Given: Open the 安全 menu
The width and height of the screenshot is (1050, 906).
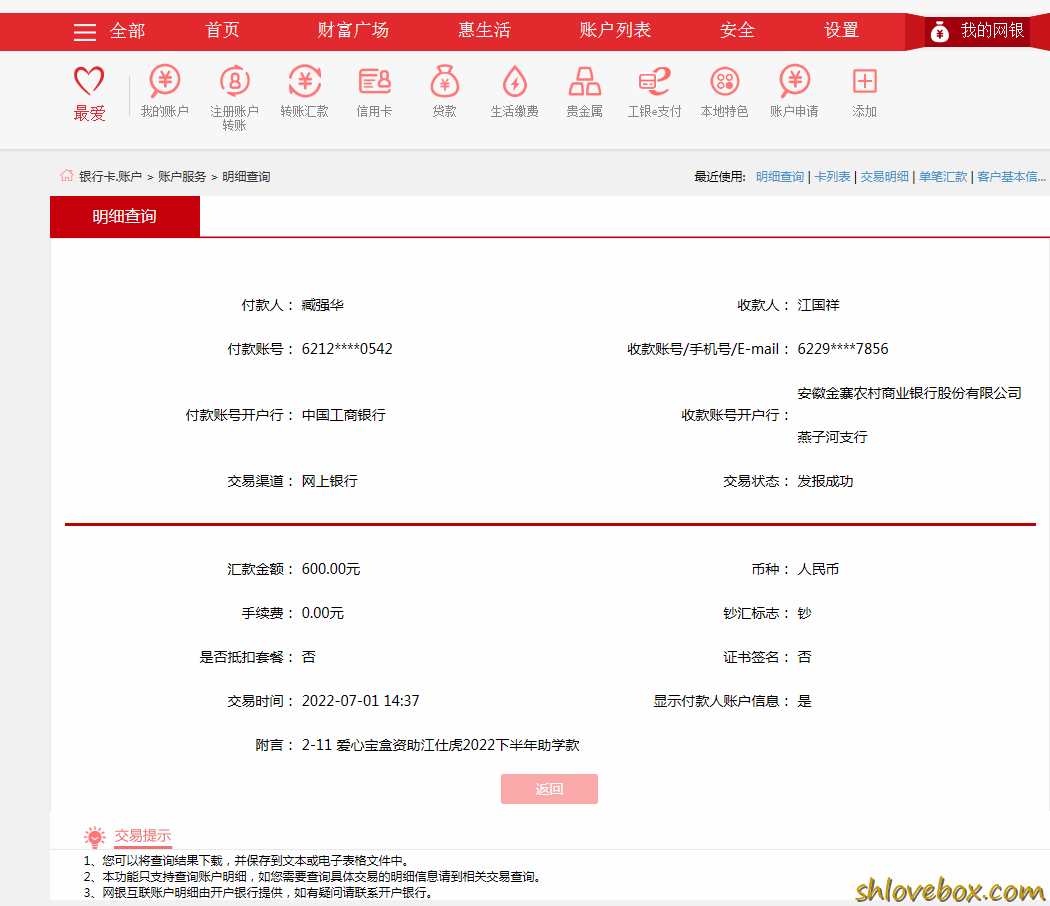Looking at the screenshot, I should [x=737, y=30].
